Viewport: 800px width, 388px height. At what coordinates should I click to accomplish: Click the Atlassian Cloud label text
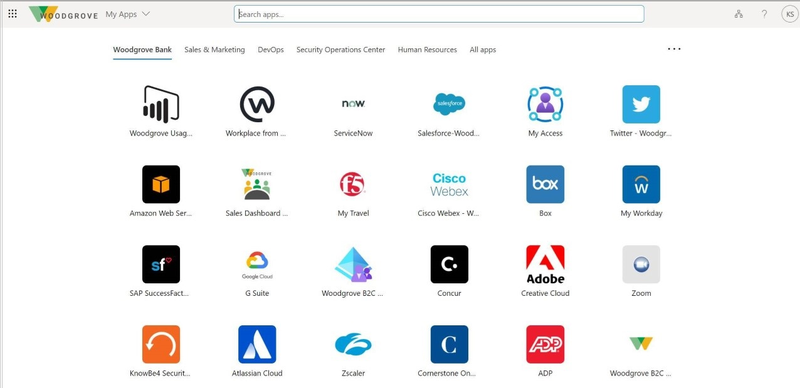[257, 373]
